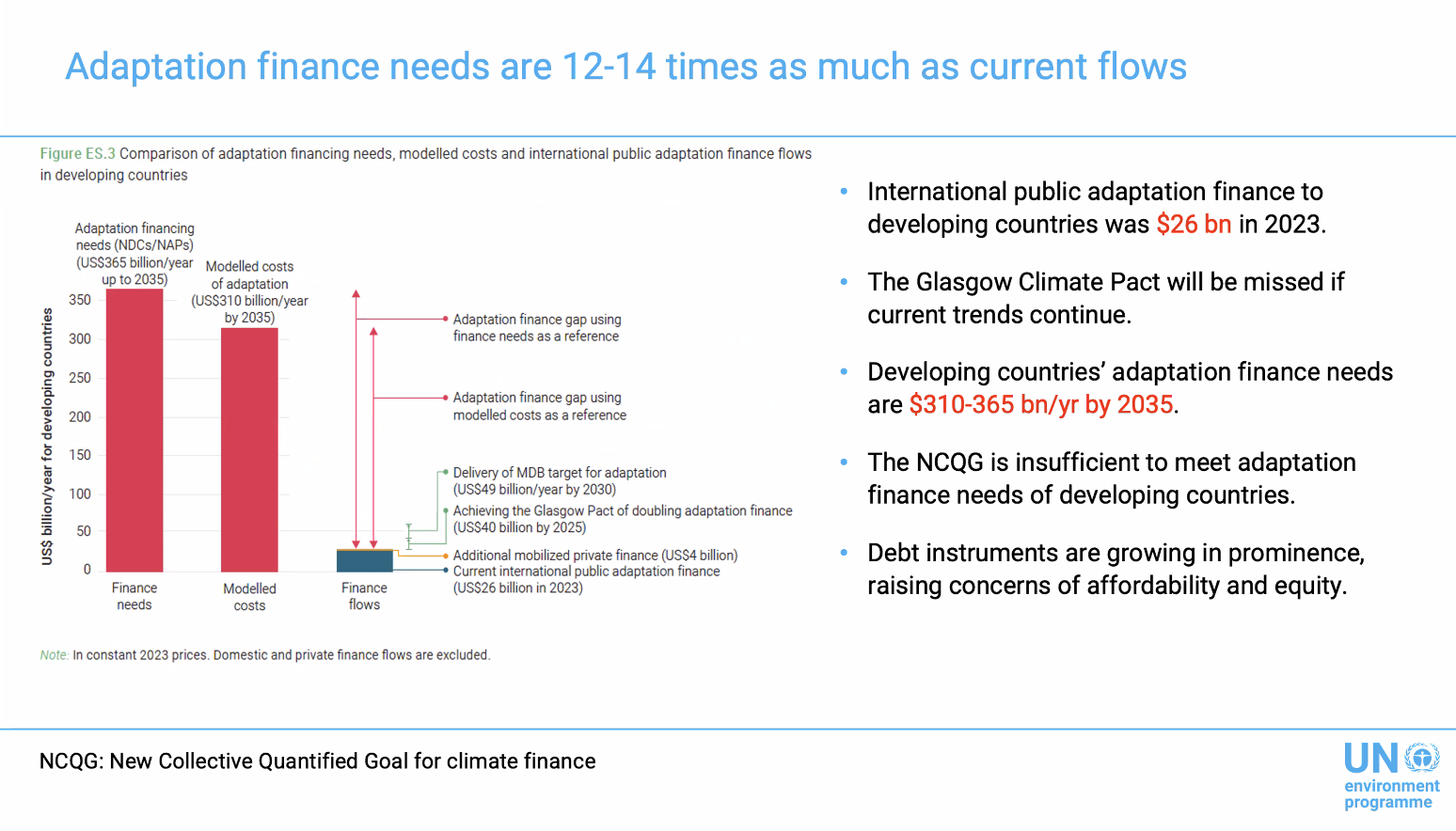Click the "environment programme" logo text

(x=1391, y=794)
